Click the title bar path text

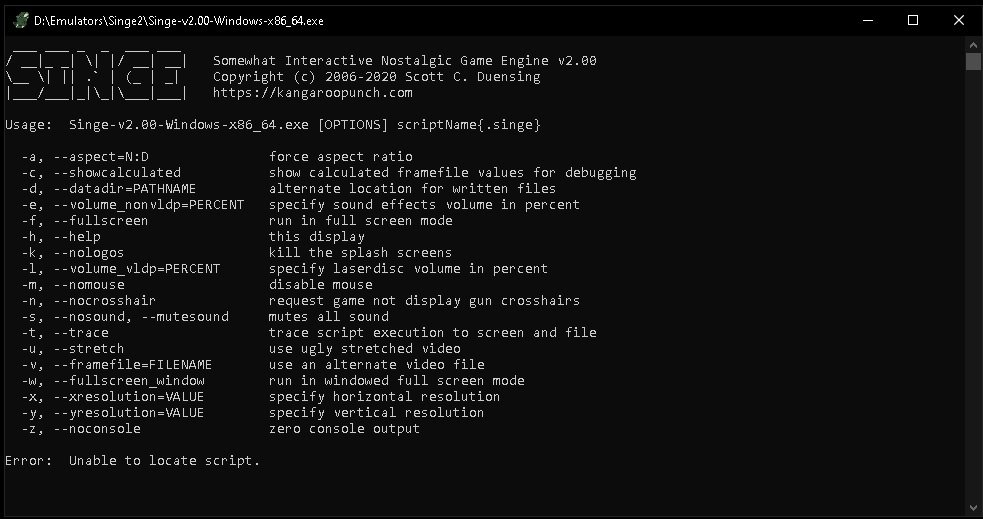(179, 21)
